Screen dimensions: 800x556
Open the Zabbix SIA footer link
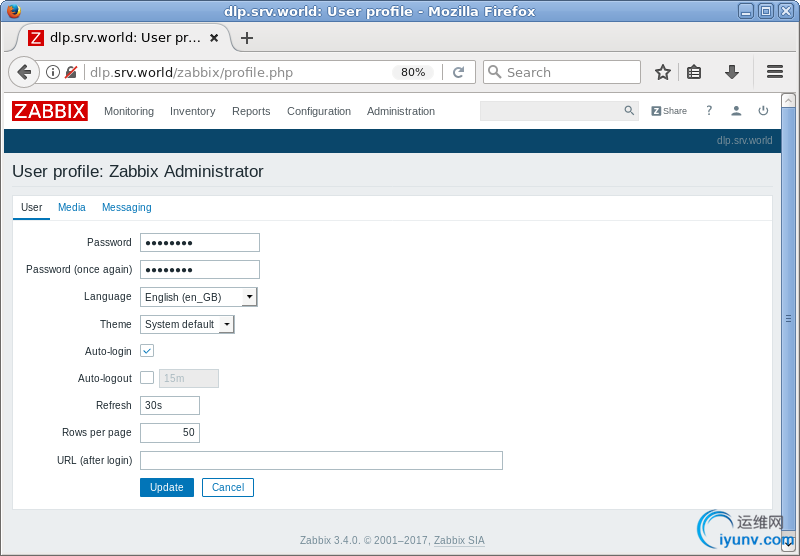point(459,540)
